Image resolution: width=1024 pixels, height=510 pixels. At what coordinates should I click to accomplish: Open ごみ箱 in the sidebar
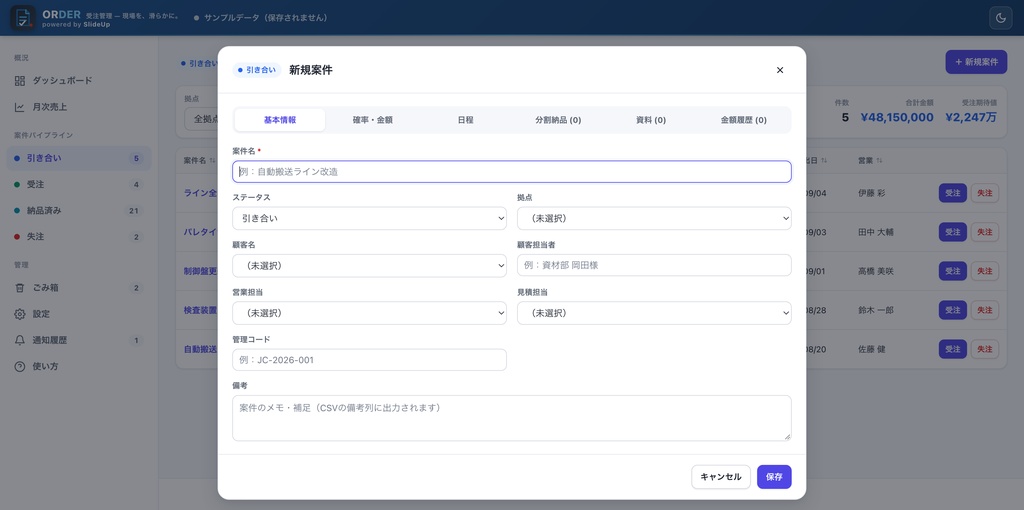pos(79,287)
